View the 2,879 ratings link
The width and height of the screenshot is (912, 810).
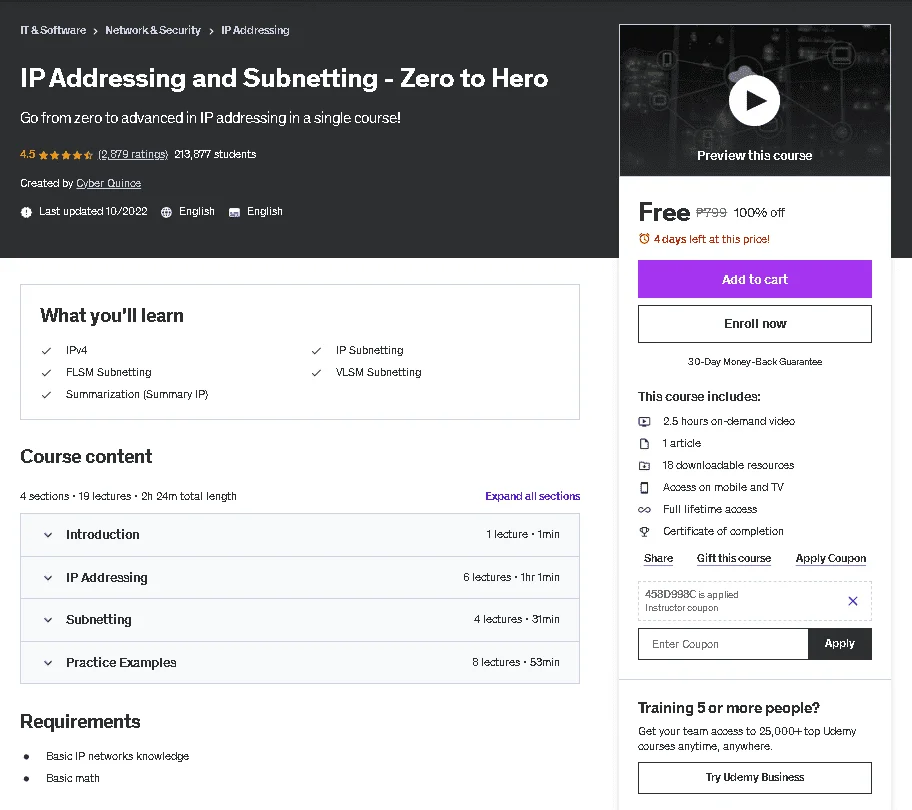point(133,154)
